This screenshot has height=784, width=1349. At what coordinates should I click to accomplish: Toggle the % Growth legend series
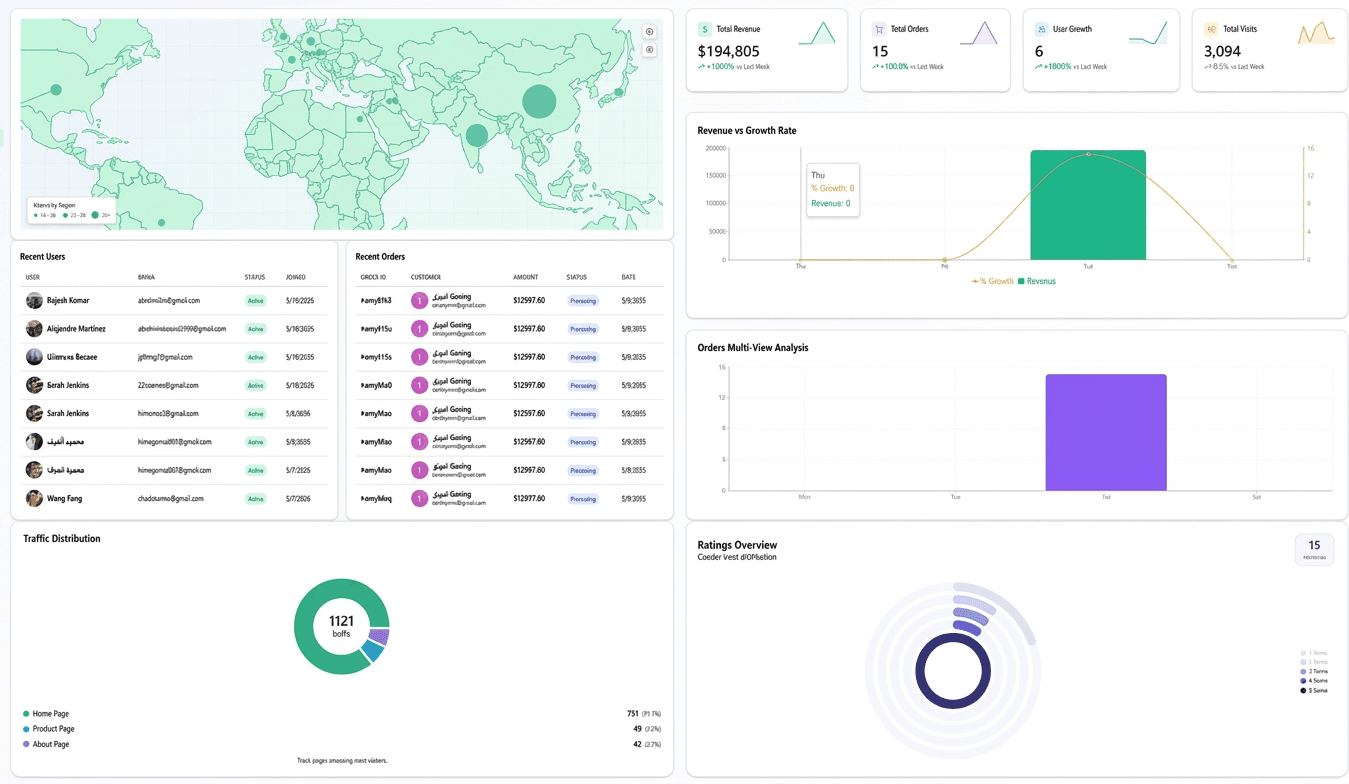(993, 281)
